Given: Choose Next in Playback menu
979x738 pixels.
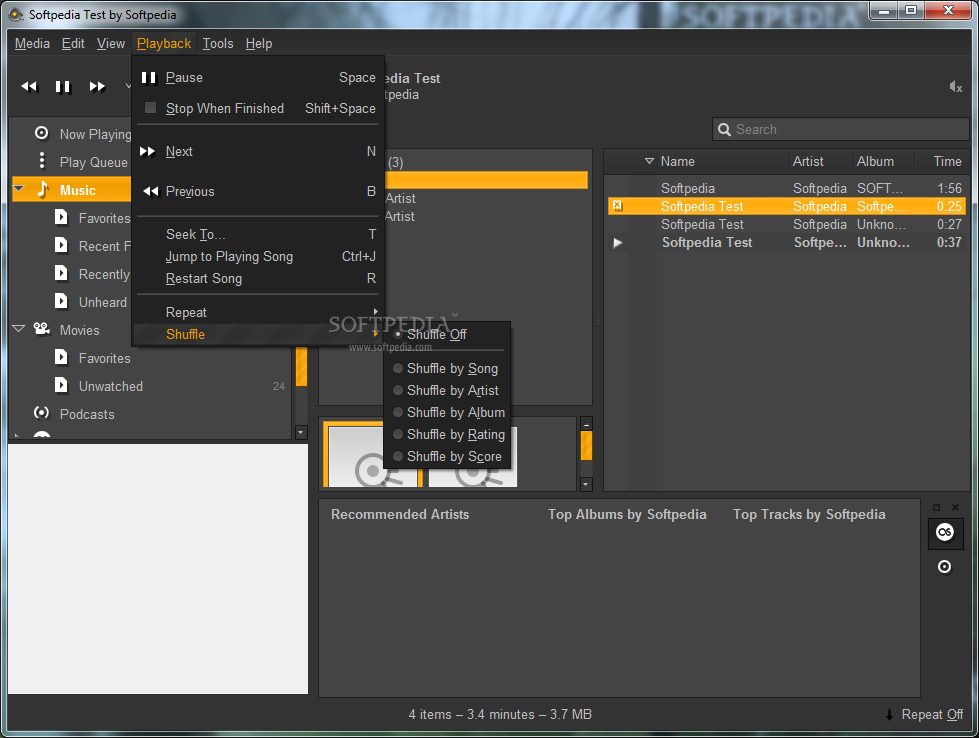Looking at the screenshot, I should [257, 151].
